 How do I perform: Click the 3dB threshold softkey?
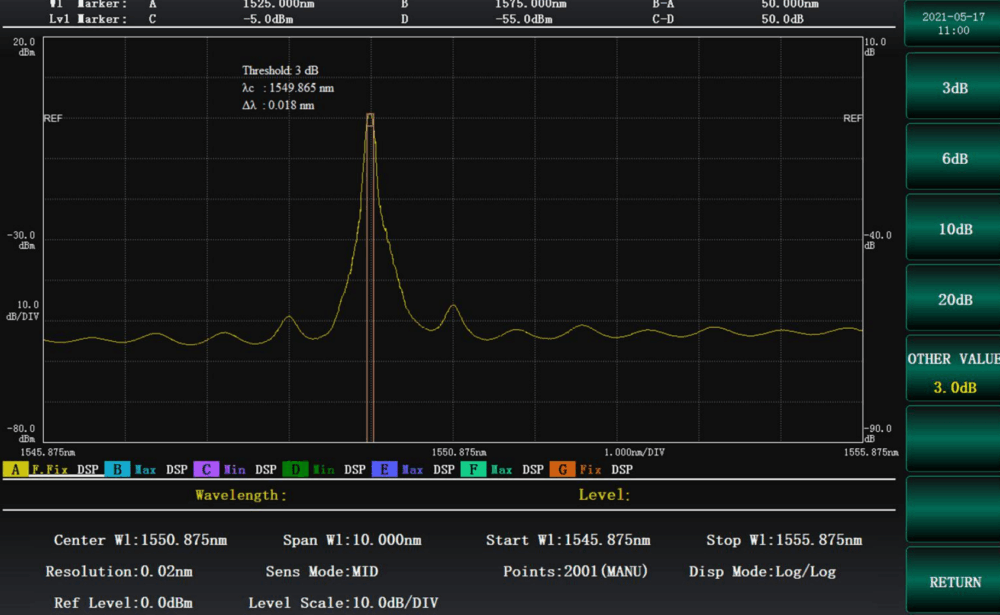[x=954, y=88]
